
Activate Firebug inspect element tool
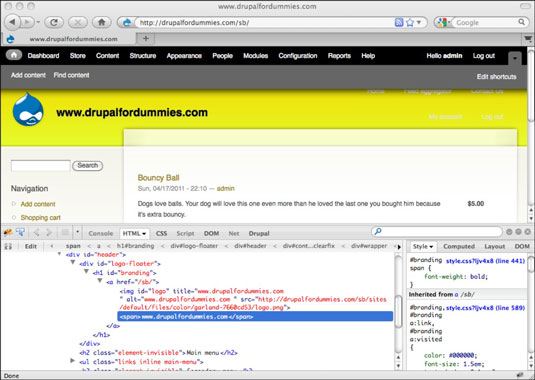pyautogui.click(x=20, y=233)
